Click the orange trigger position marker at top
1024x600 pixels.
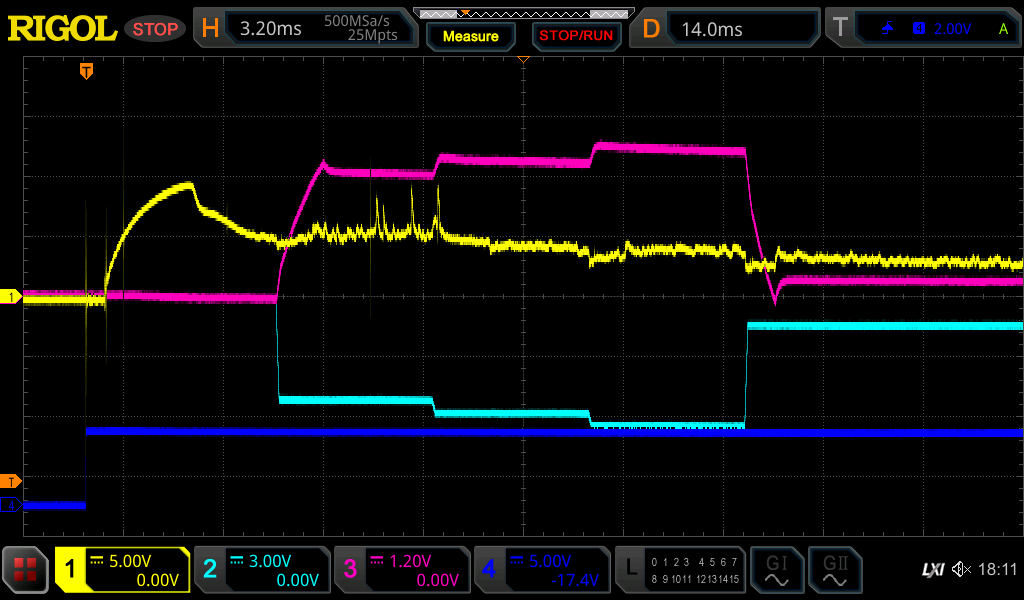click(87, 70)
